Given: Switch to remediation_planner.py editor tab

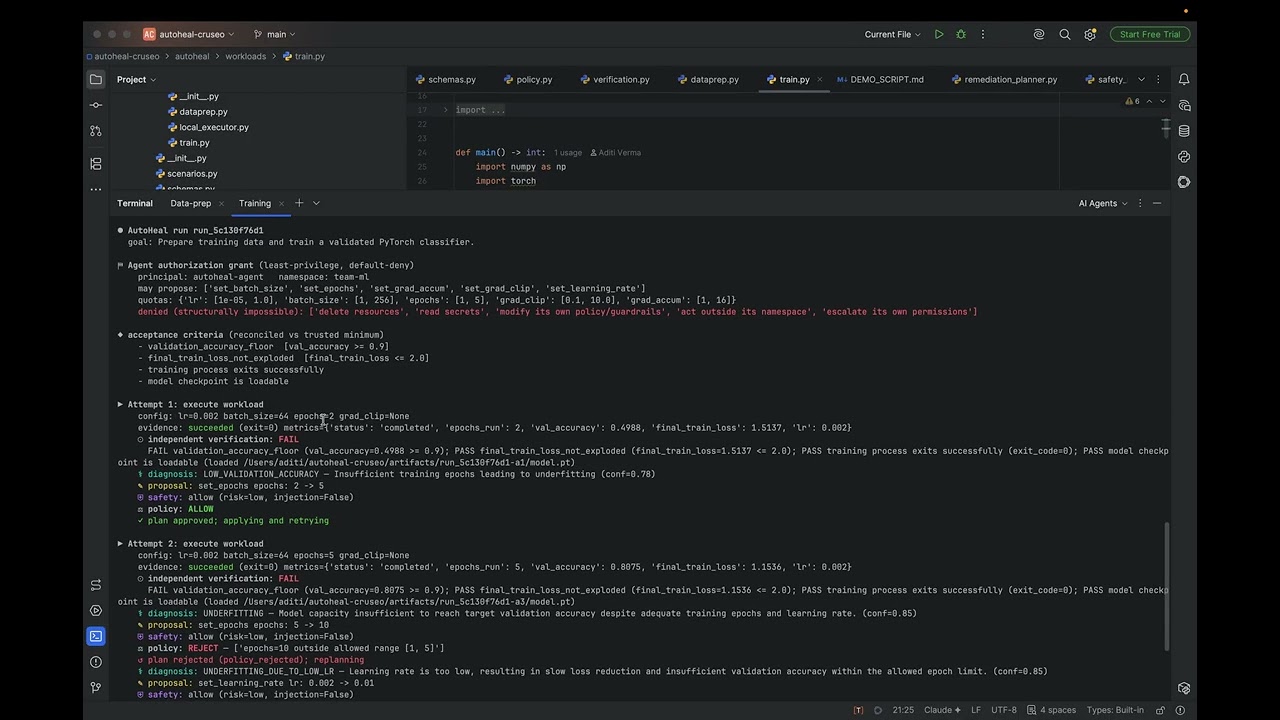Looking at the screenshot, I should 1004,79.
